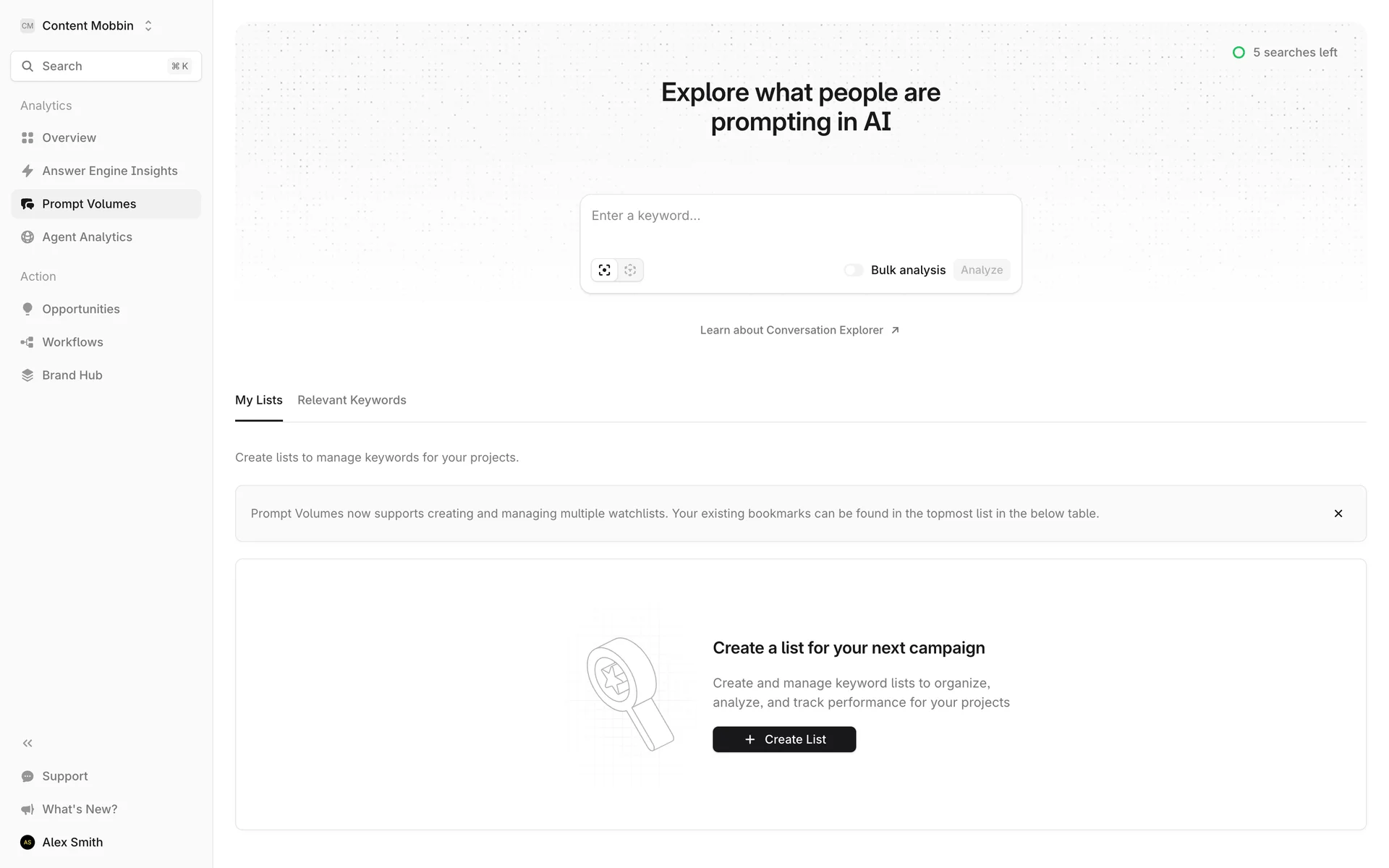Select the My Lists tab
The height and width of the screenshot is (868, 1389).
pos(258,400)
